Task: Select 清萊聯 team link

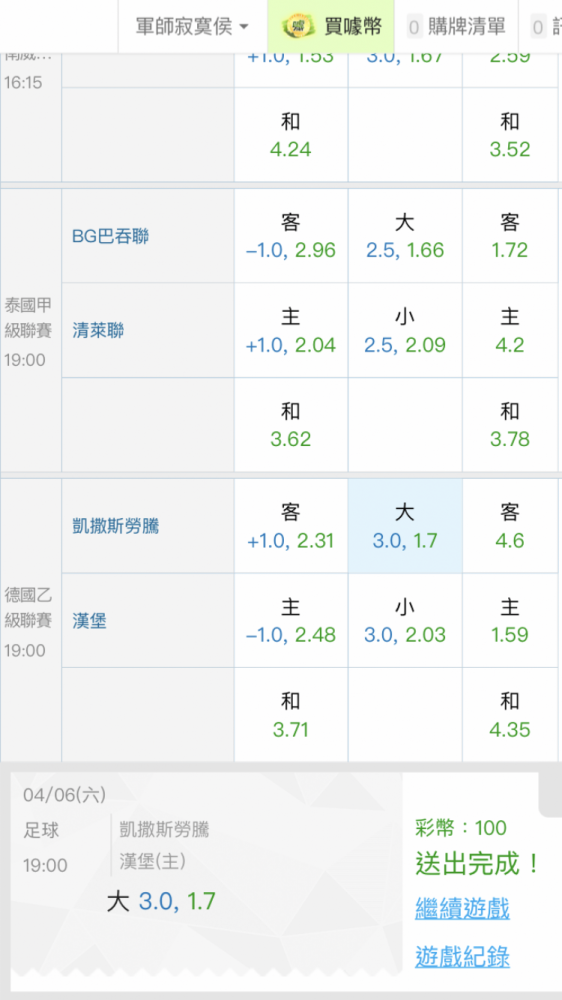Action: (x=98, y=331)
